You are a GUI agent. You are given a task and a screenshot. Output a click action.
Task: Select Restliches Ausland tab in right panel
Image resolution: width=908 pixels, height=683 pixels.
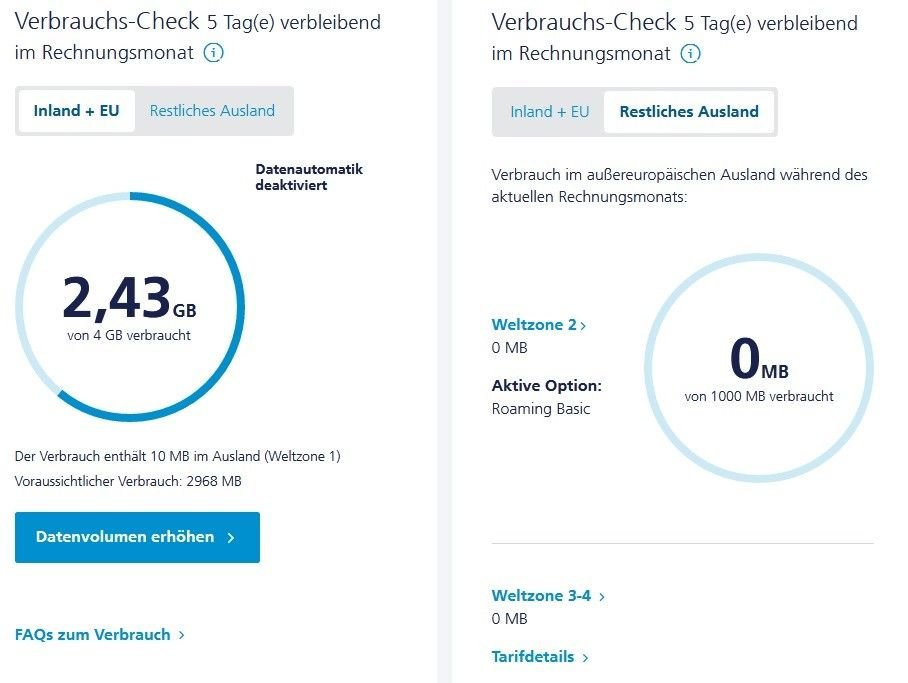tap(689, 112)
